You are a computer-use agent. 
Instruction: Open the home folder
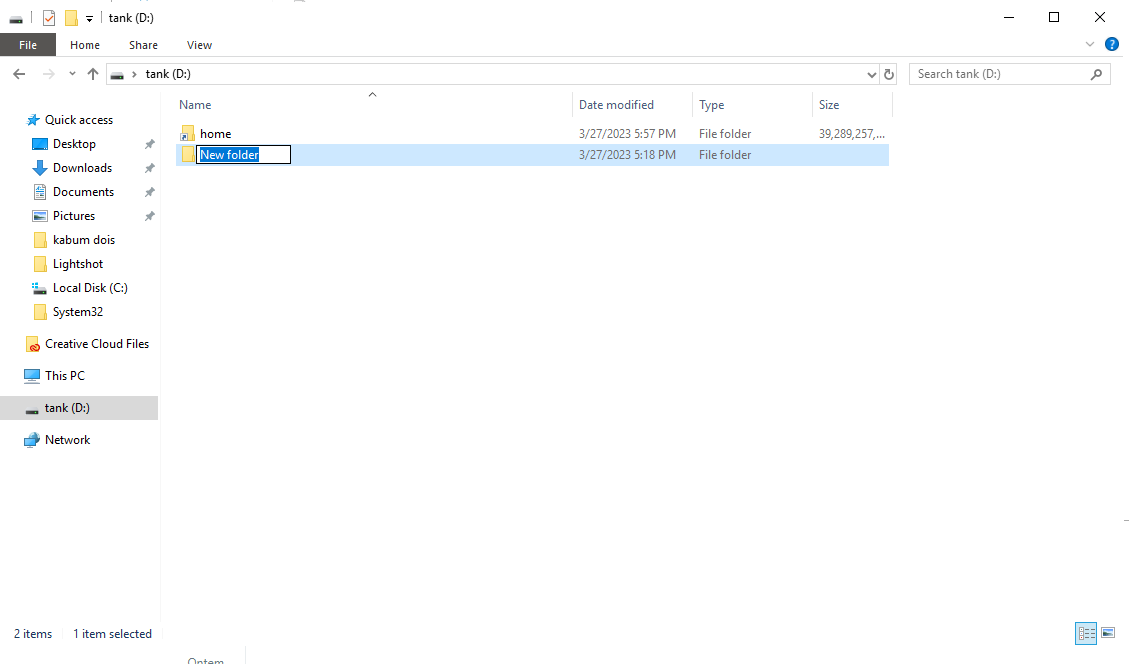[216, 133]
